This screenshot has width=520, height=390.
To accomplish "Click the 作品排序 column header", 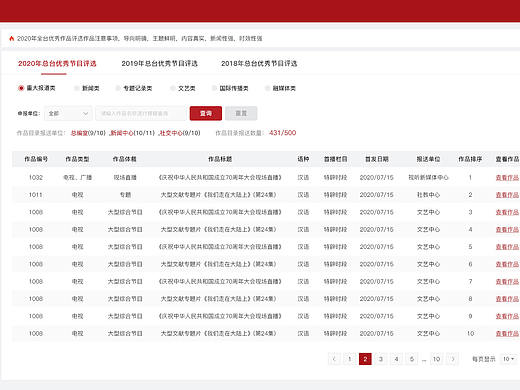I will [x=470, y=159].
